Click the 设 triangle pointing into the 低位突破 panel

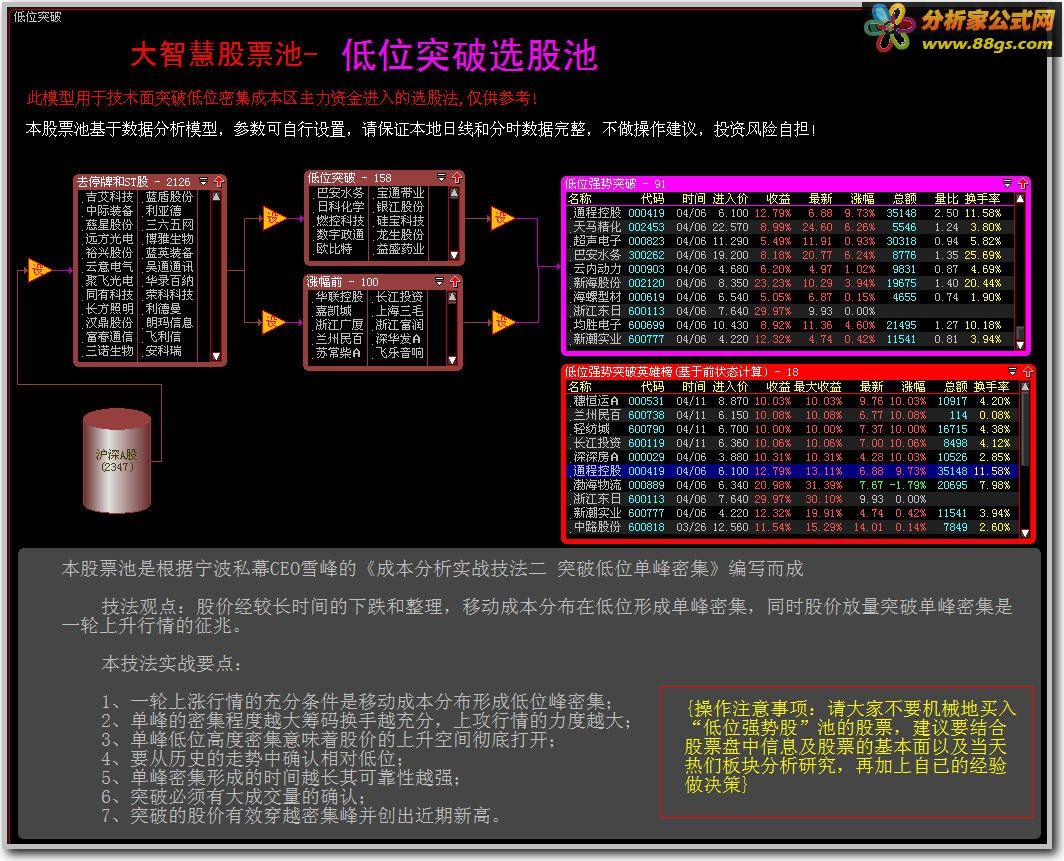click(x=273, y=218)
